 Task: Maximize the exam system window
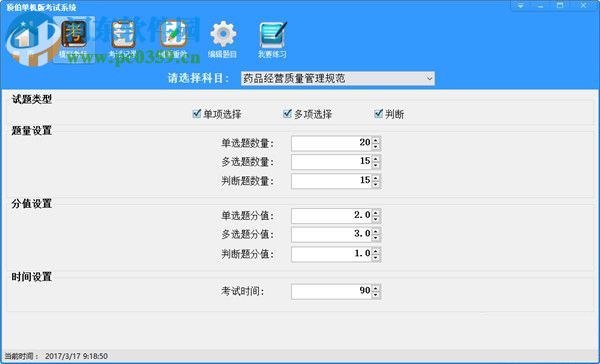tap(560, 5)
